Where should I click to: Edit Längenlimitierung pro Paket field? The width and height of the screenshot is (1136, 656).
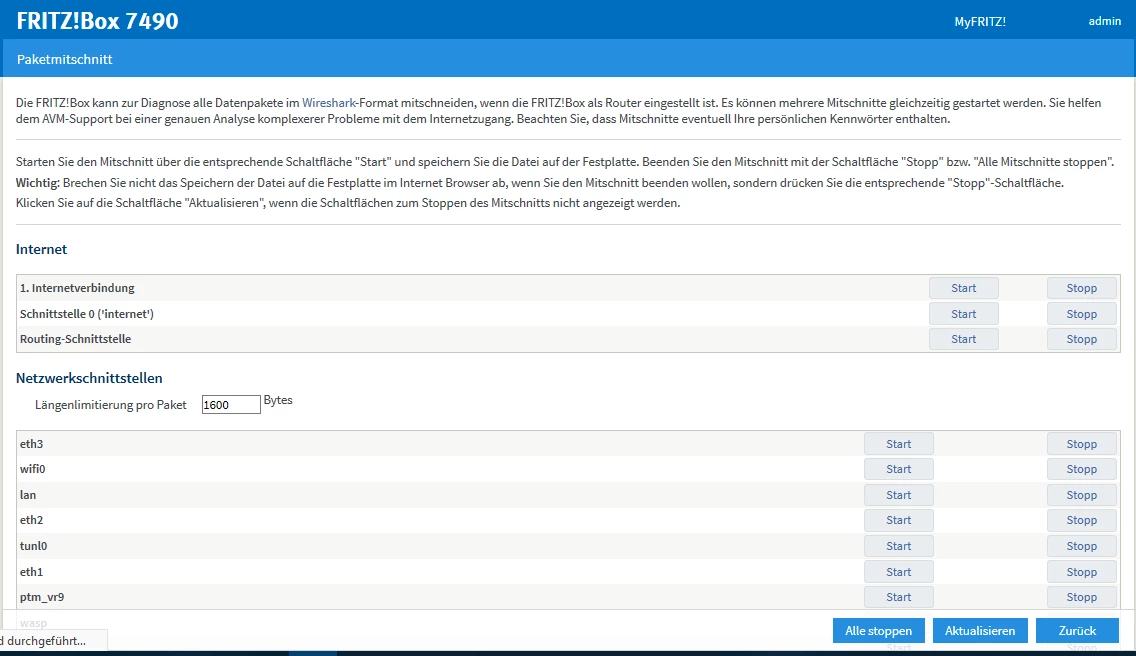pos(231,404)
